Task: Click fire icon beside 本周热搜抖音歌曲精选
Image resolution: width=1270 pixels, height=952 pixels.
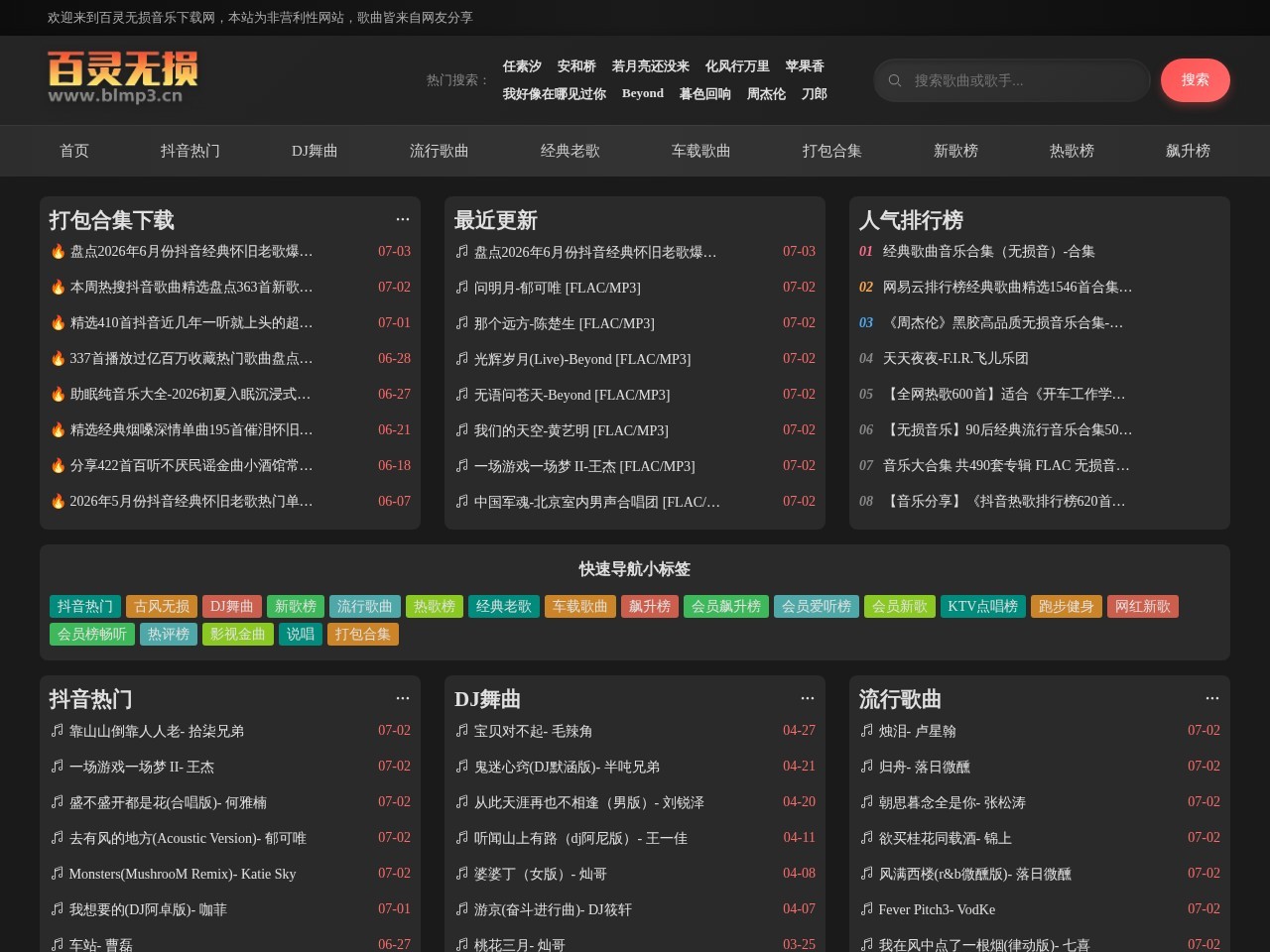Action: 58,287
